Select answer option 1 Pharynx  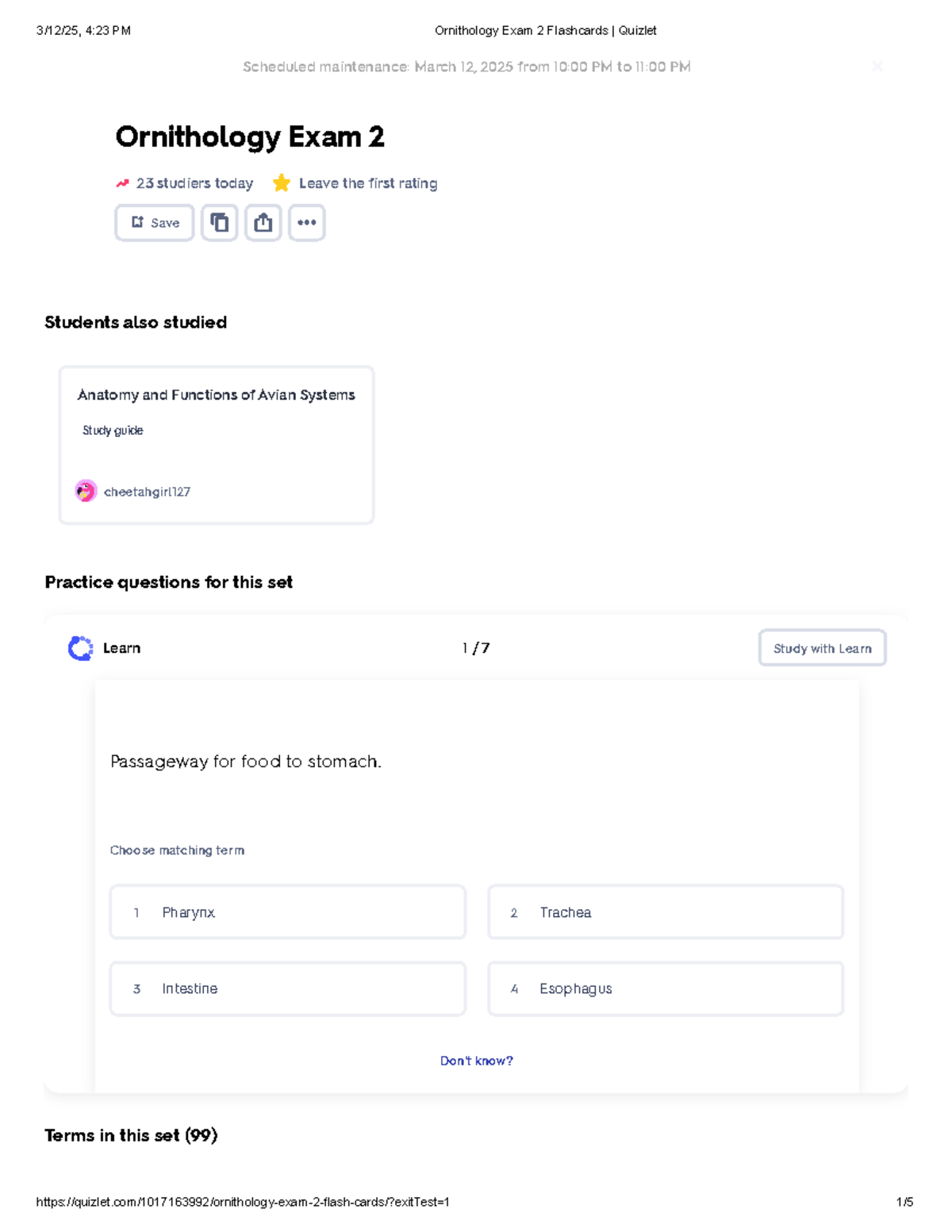(287, 912)
